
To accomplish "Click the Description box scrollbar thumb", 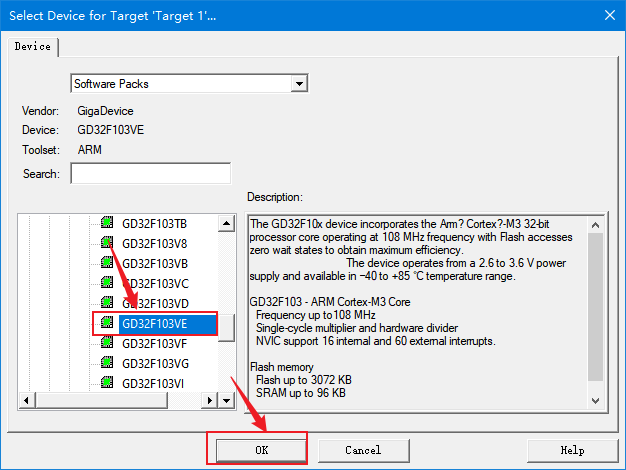I will tap(595, 307).
